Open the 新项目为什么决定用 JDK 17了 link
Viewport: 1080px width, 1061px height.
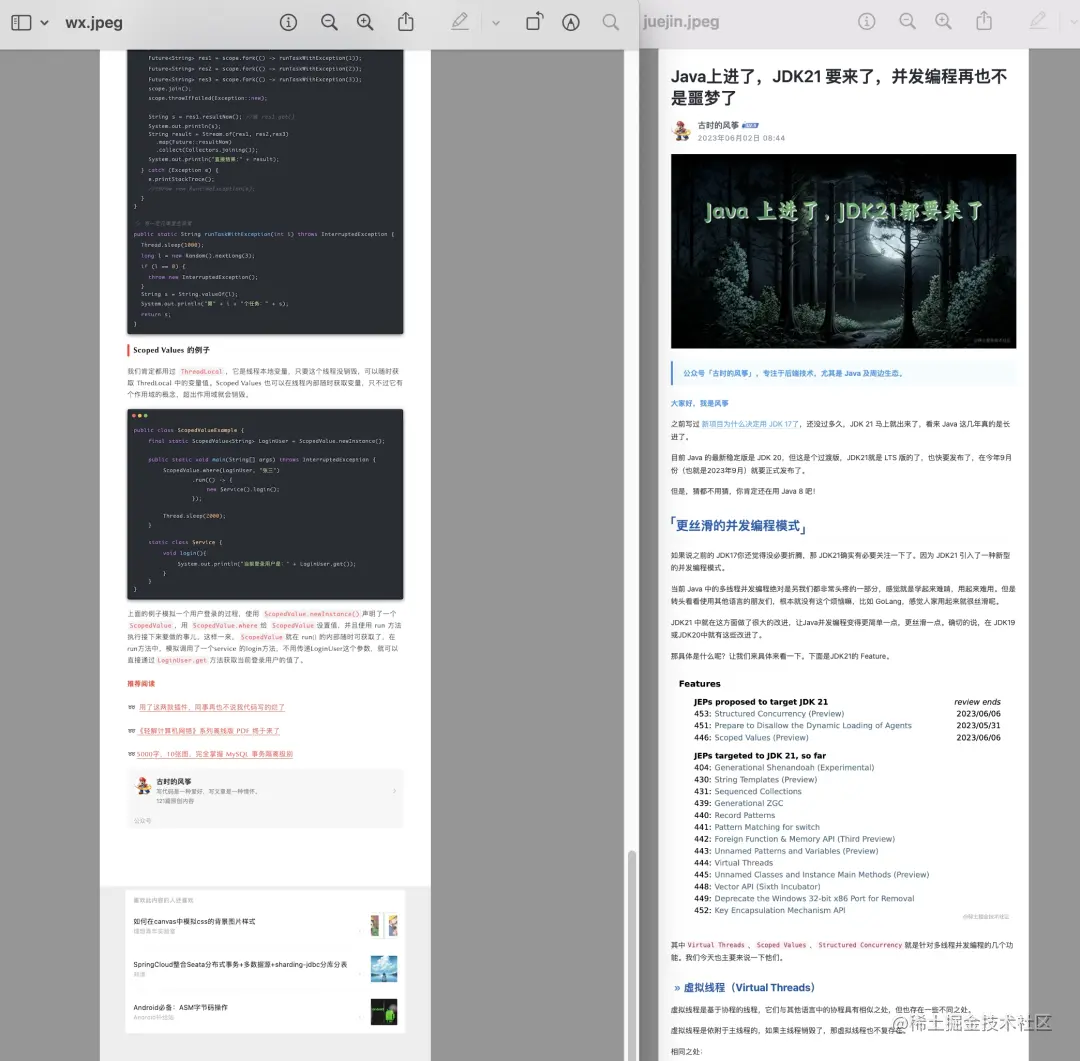coord(749,424)
